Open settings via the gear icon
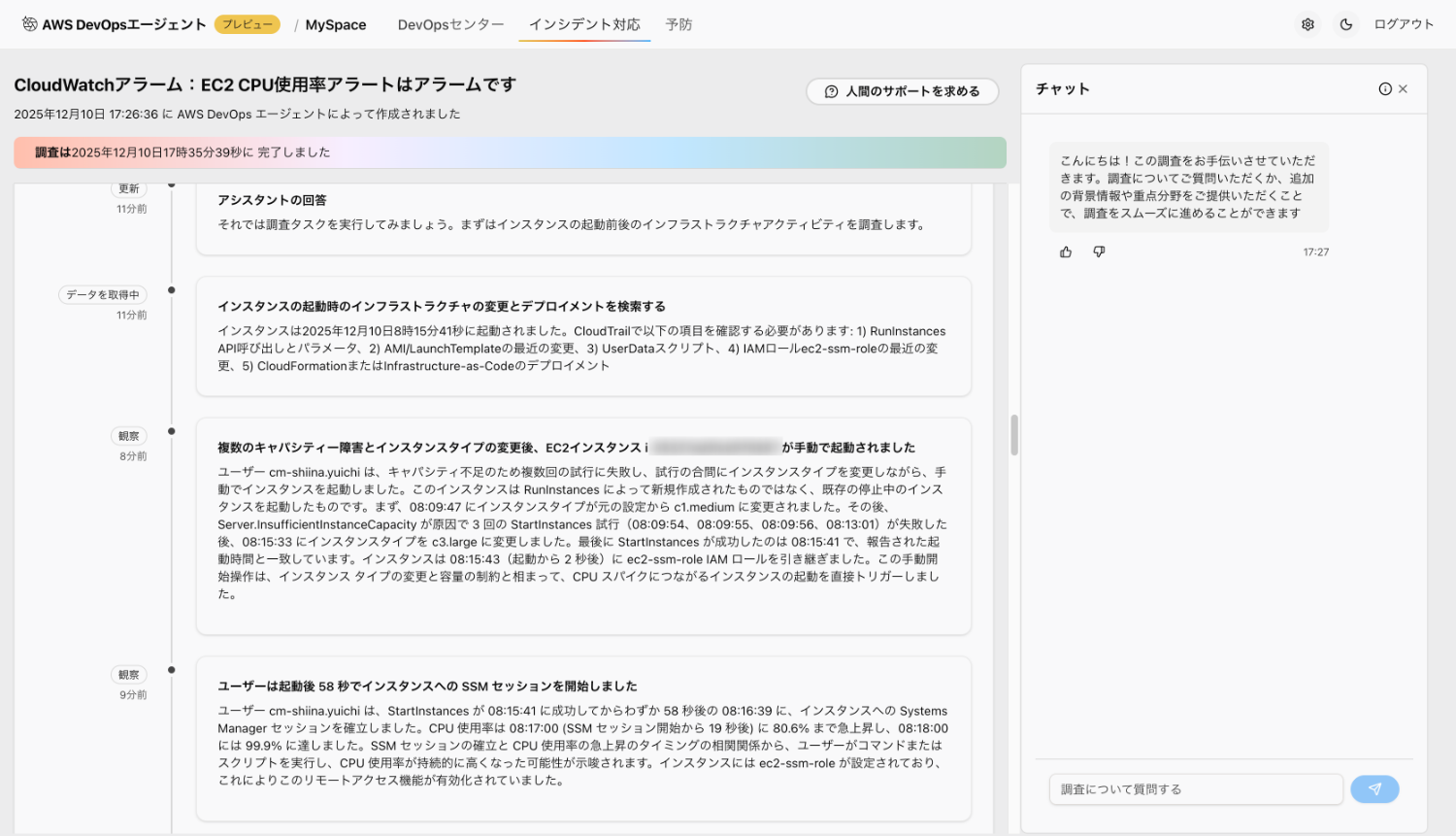This screenshot has width=1456, height=836. click(1307, 24)
